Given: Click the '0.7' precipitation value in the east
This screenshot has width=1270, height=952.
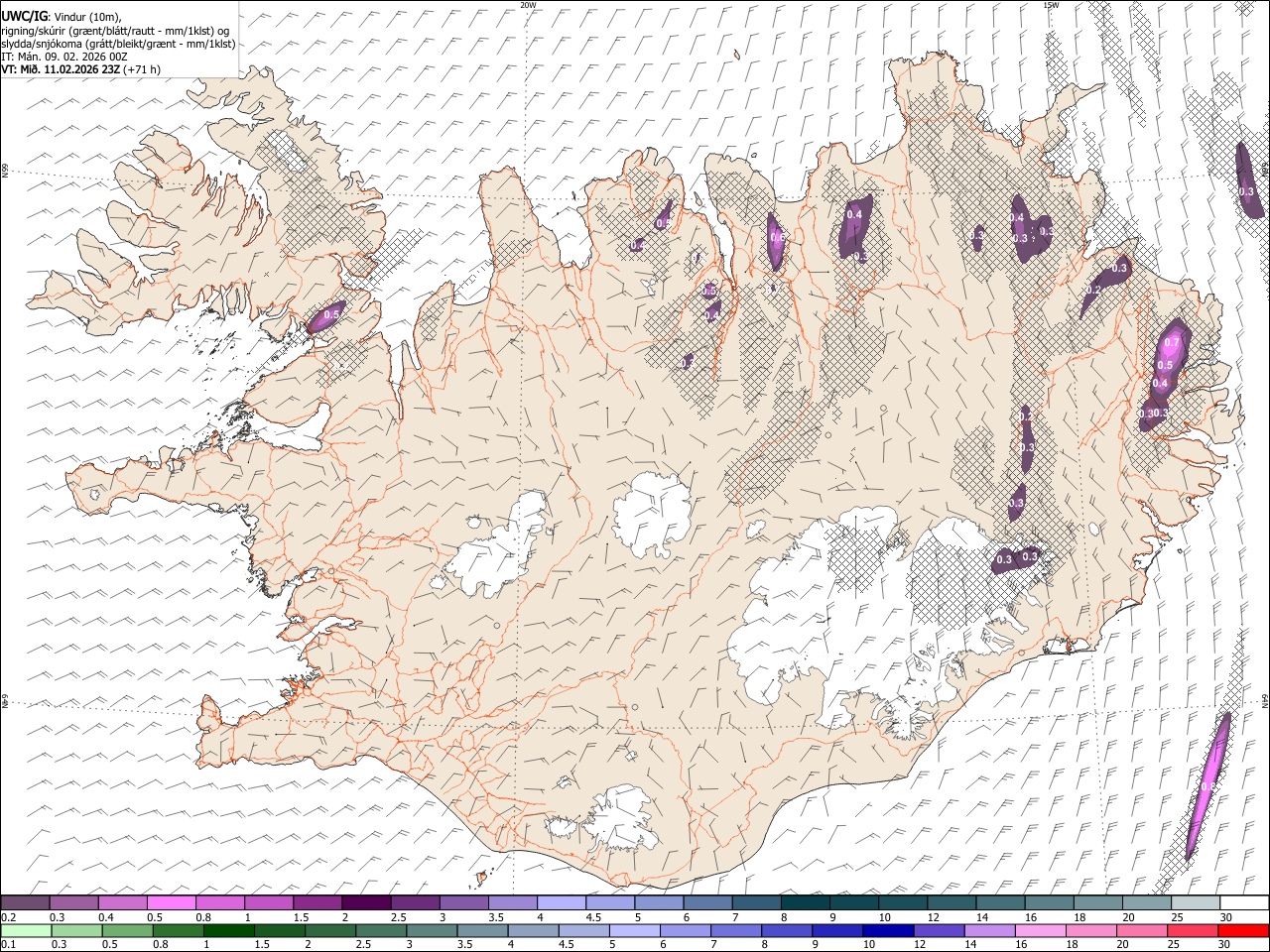Looking at the screenshot, I should (x=1172, y=343).
